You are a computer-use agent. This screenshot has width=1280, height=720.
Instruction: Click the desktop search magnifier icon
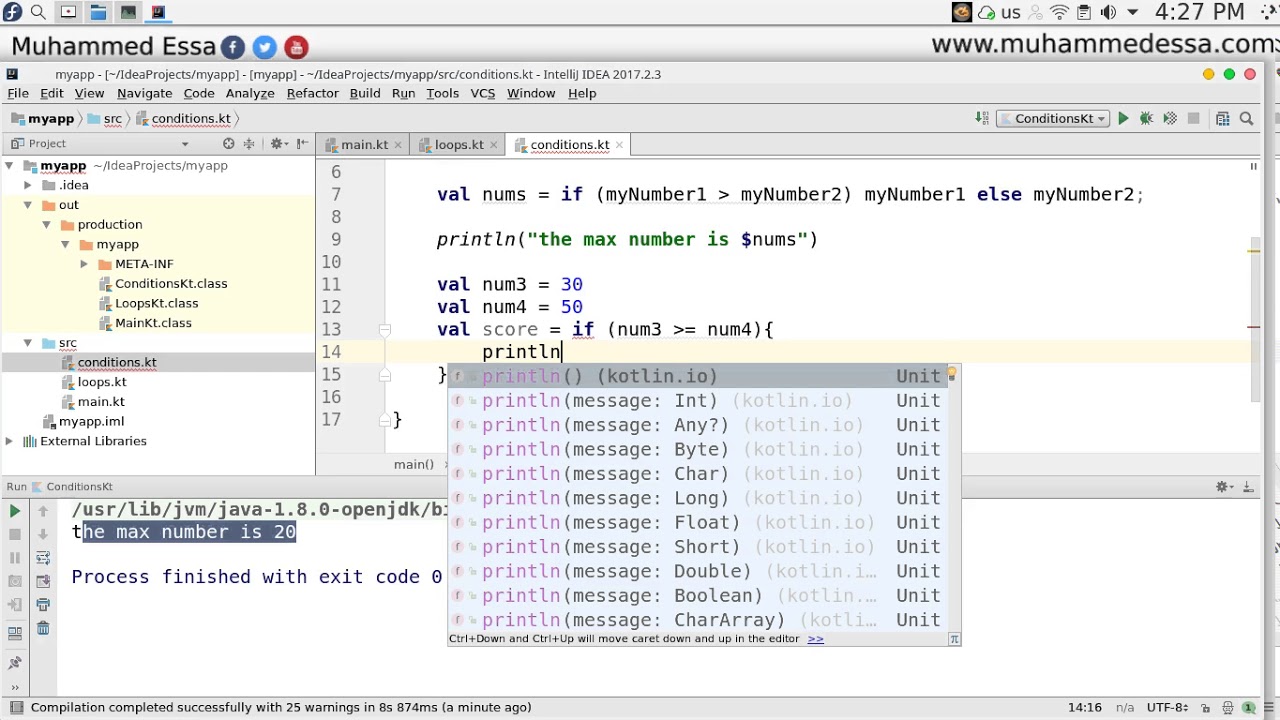(38, 12)
